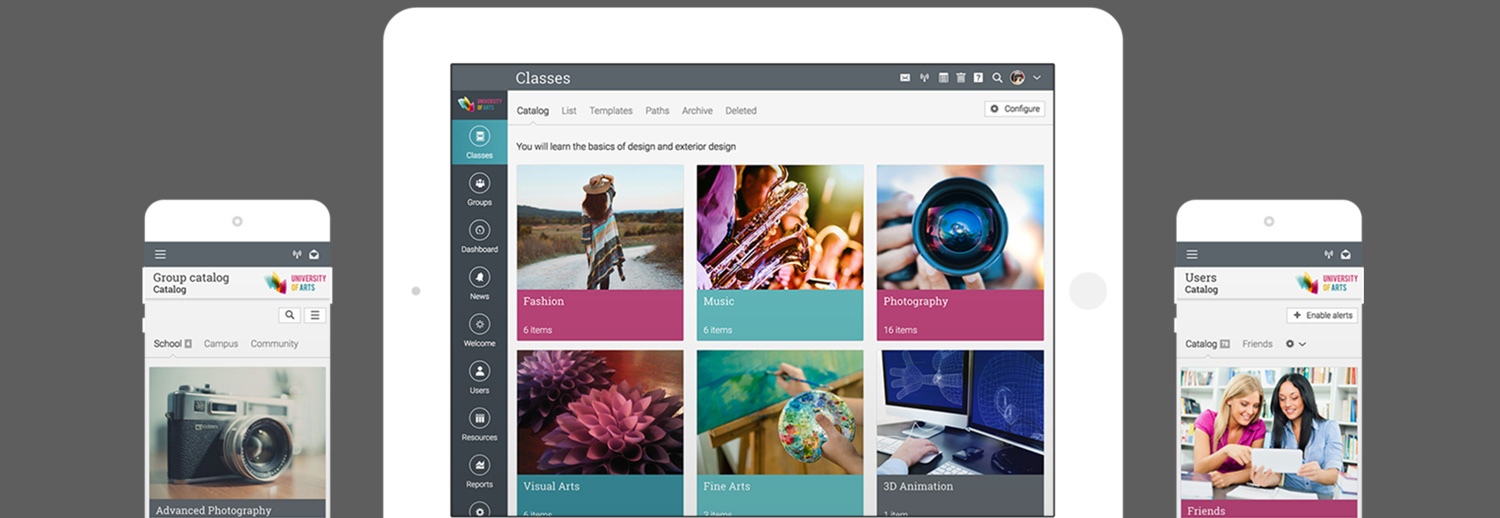
Task: Switch to the Paths tab
Action: tap(657, 111)
